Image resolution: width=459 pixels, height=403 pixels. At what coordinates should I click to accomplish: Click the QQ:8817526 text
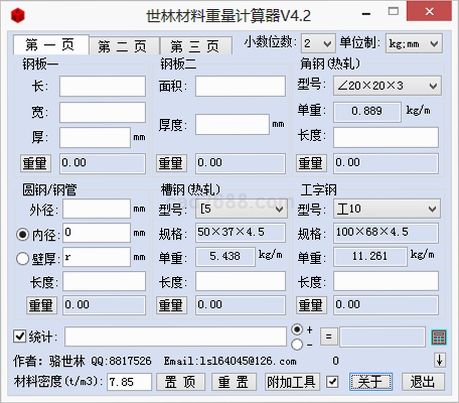(x=121, y=361)
